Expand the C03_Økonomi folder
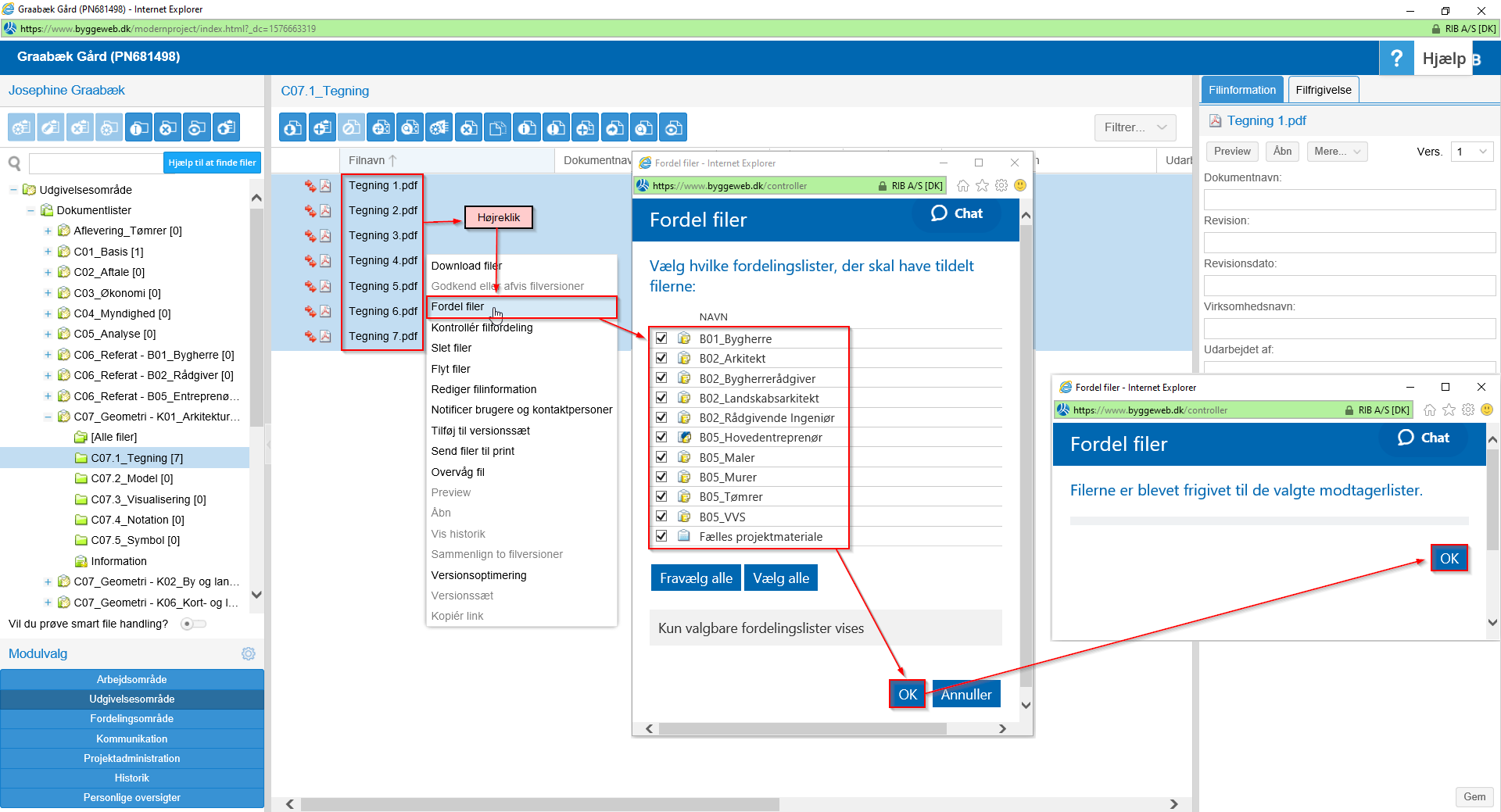This screenshot has height=812, width=1501. point(48,292)
